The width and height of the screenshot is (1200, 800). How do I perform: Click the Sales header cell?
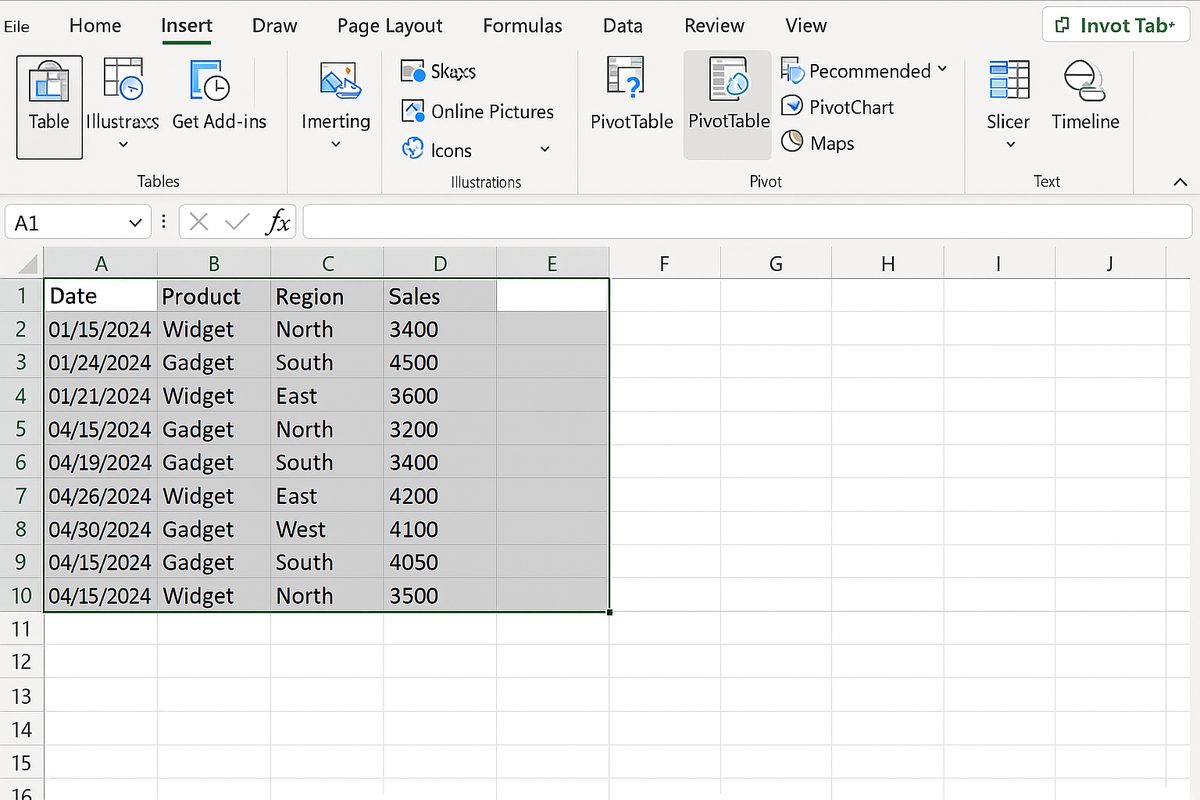click(440, 296)
